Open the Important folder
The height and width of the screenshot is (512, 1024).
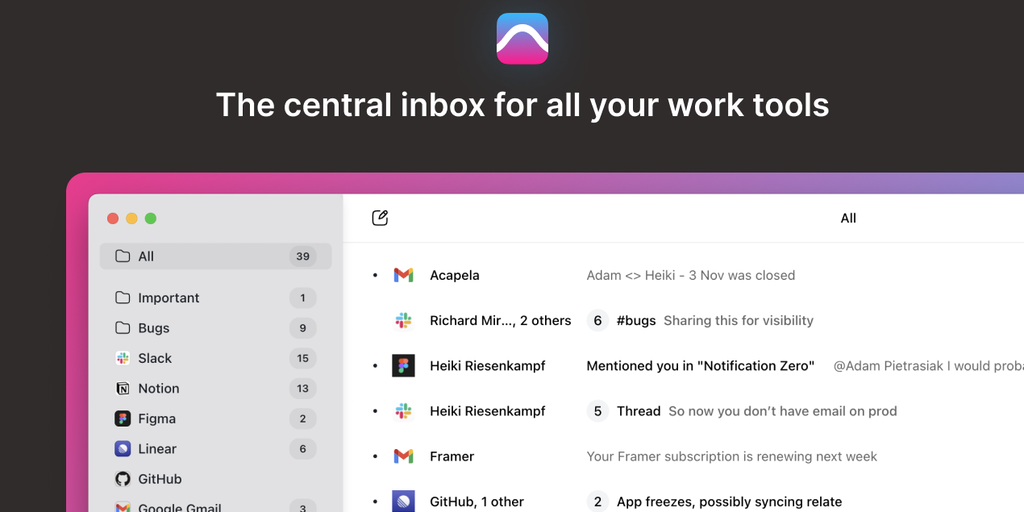click(x=168, y=298)
